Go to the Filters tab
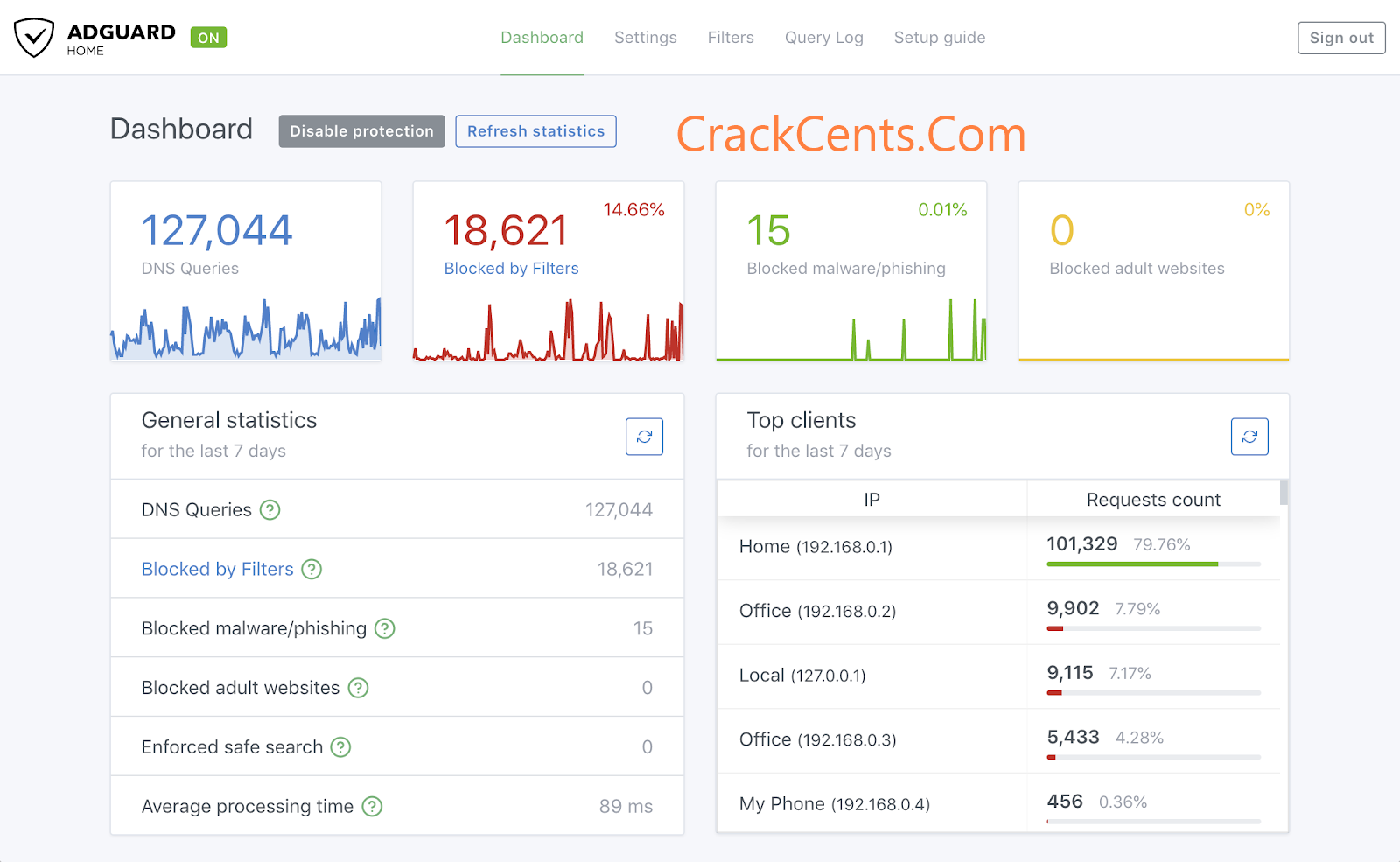 point(731,38)
